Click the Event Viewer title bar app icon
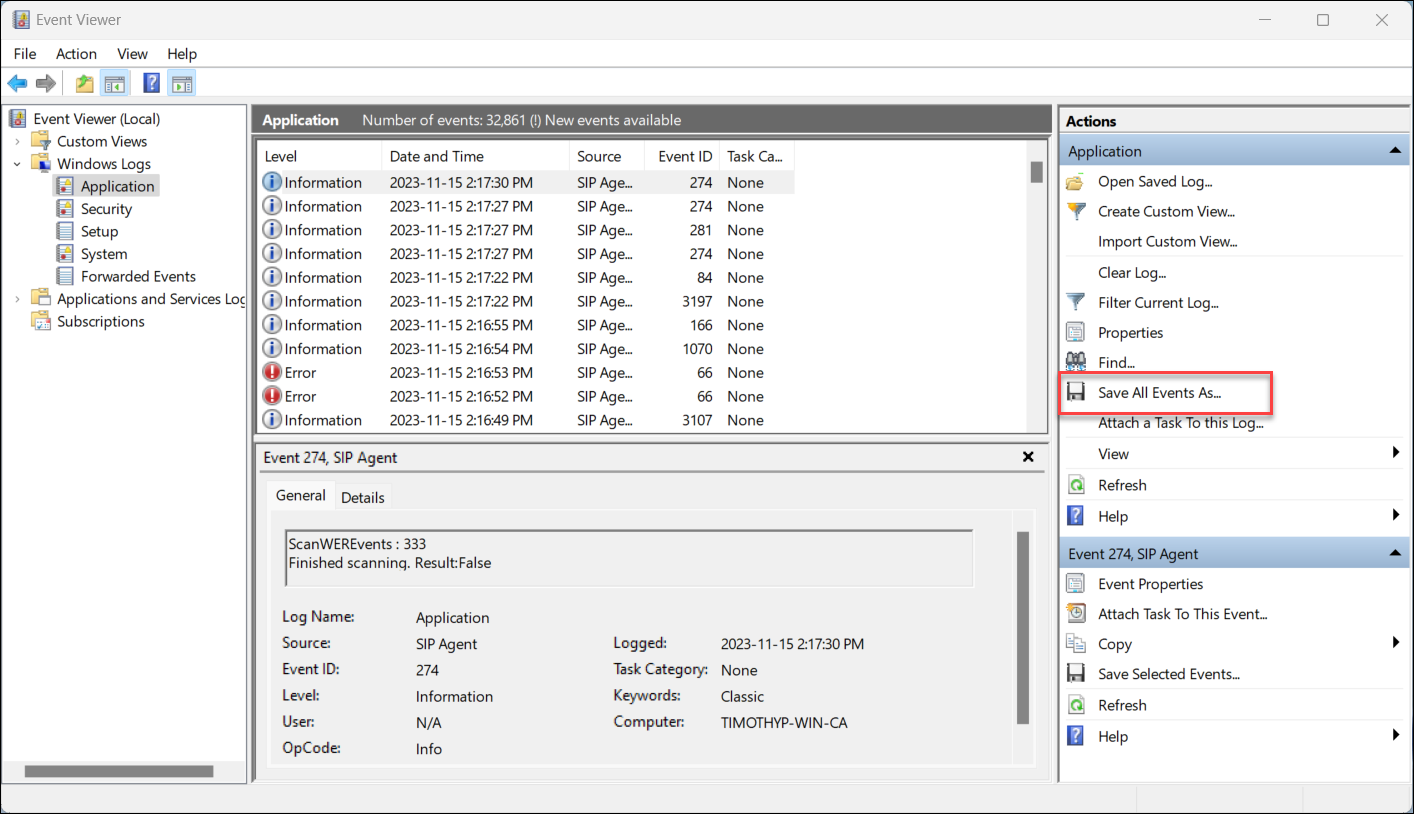Viewport: 1414px width, 814px height. [x=19, y=19]
